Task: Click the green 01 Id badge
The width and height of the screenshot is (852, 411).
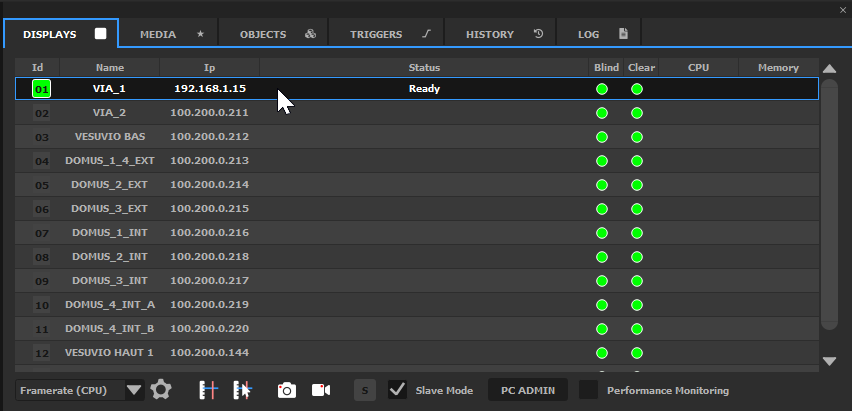Action: tap(42, 89)
